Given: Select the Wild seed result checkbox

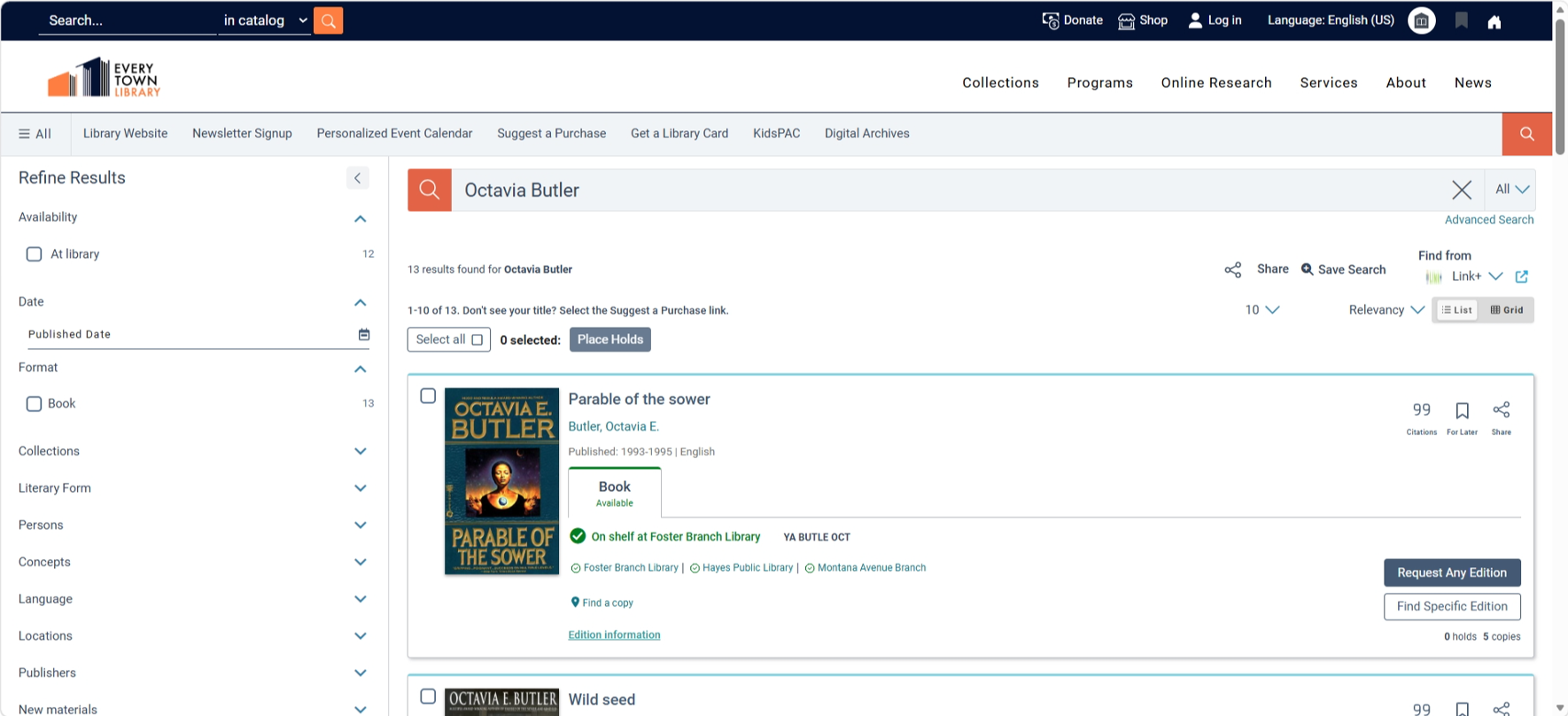Looking at the screenshot, I should [x=428, y=697].
